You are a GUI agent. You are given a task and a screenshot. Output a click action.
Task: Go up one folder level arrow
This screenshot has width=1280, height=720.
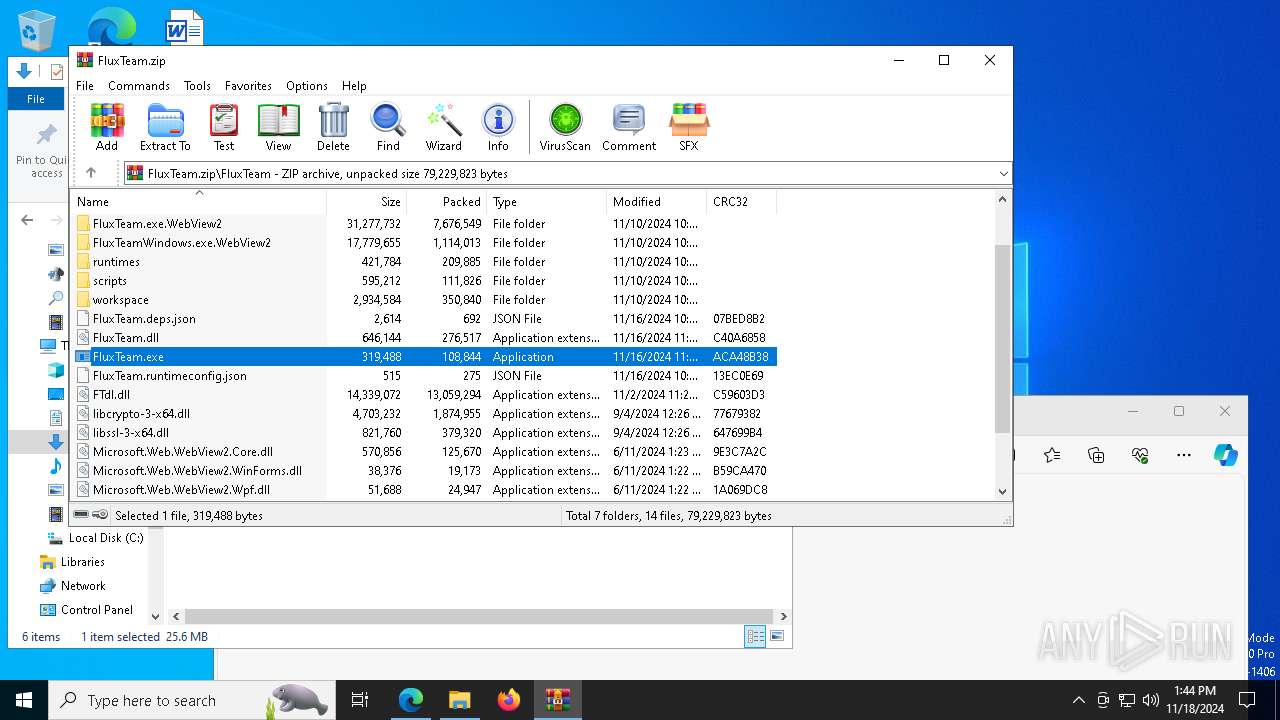(91, 173)
